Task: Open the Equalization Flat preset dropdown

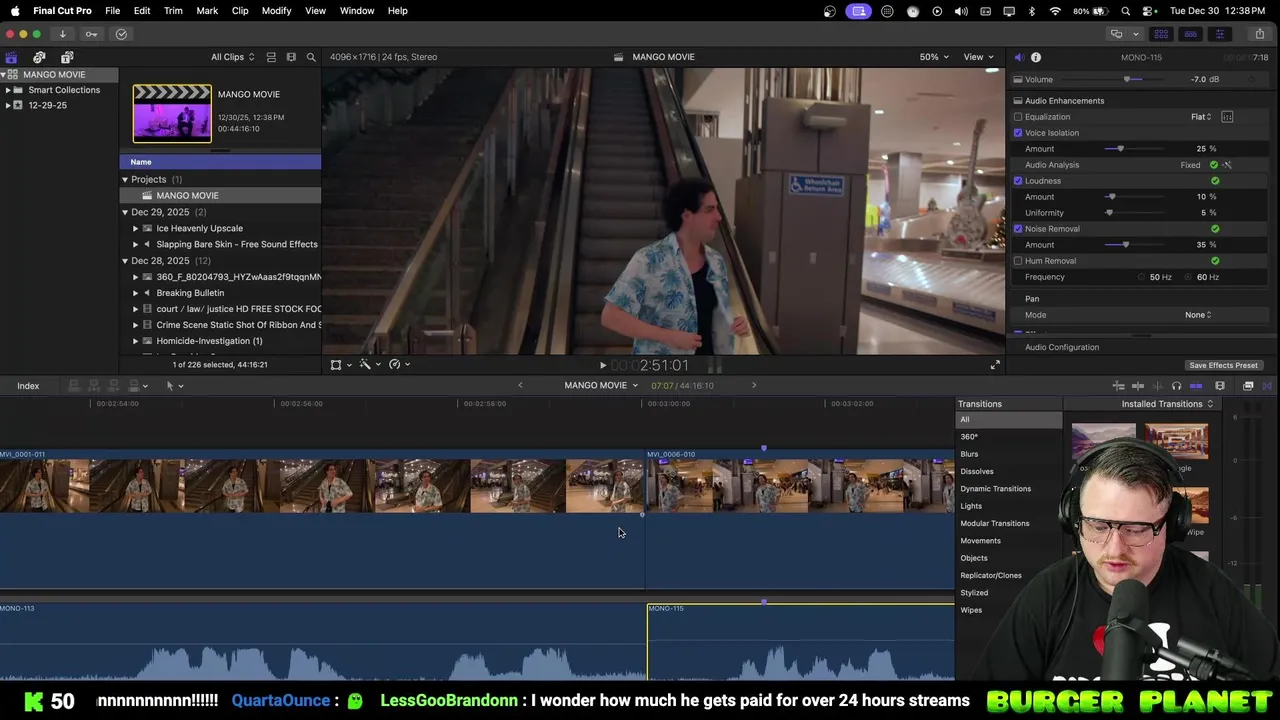Action: [1201, 117]
